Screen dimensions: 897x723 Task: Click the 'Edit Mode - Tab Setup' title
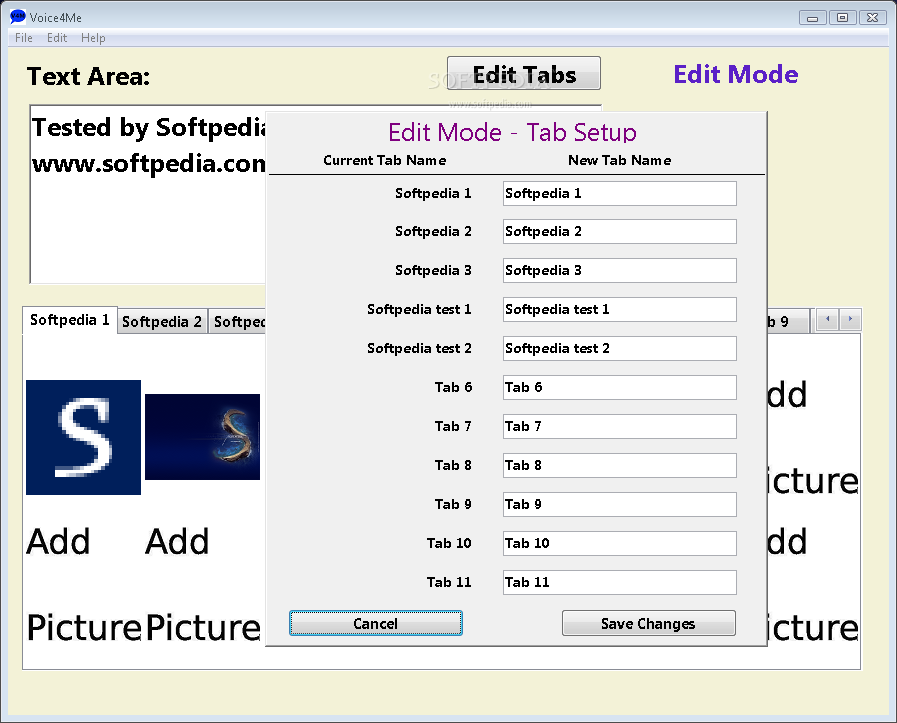click(512, 132)
